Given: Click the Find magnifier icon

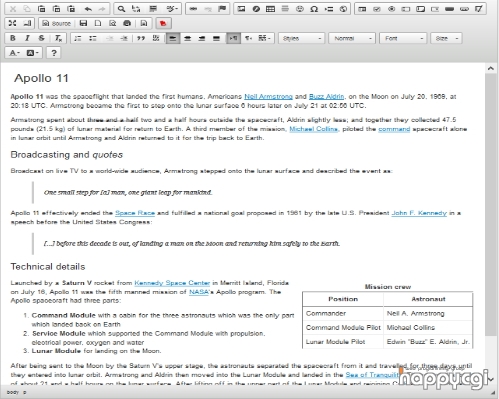Looking at the screenshot, I should (x=121, y=9).
